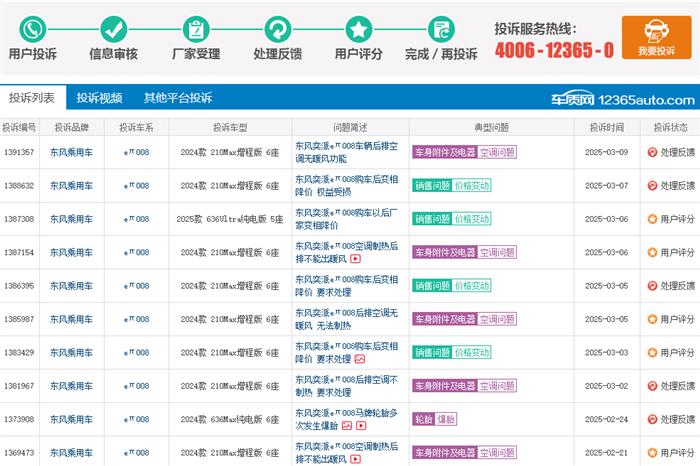The height and width of the screenshot is (466, 700).
Task: Open complaint 购车以后厂家变相降价
Action: click(346, 219)
